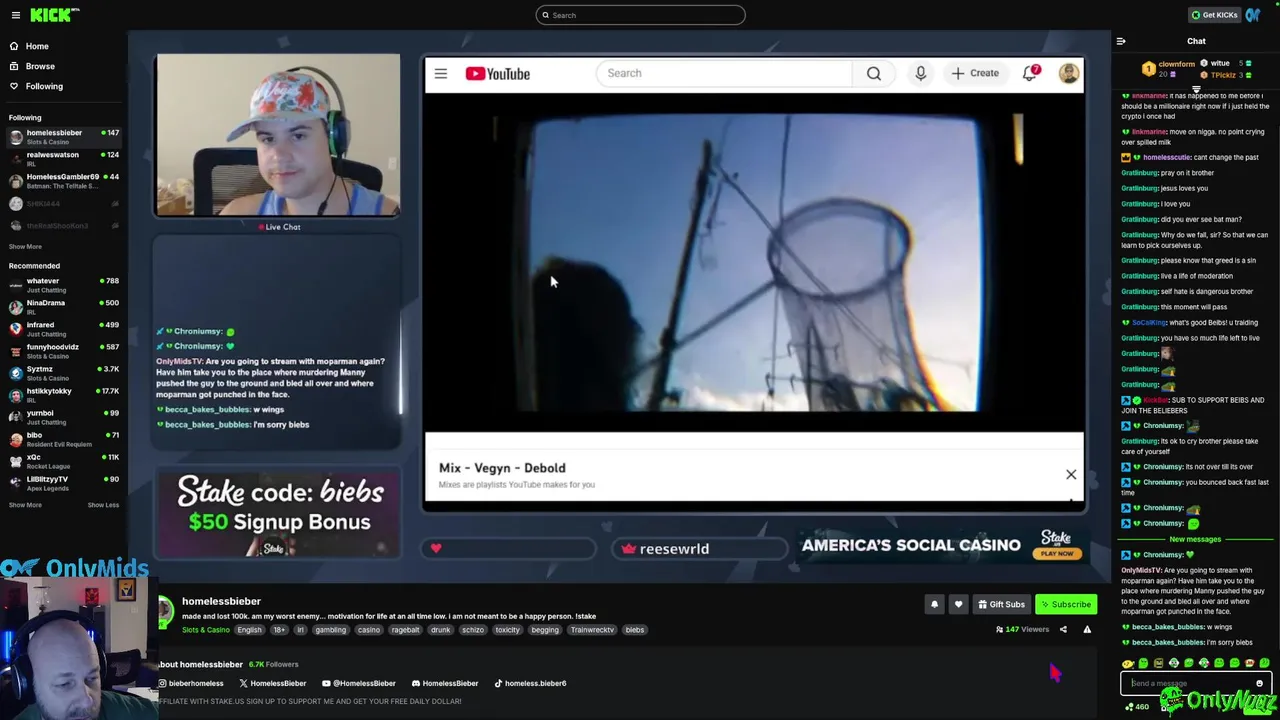Open YouTube notifications bell
Screen dimensions: 1280x720
coord(1030,73)
